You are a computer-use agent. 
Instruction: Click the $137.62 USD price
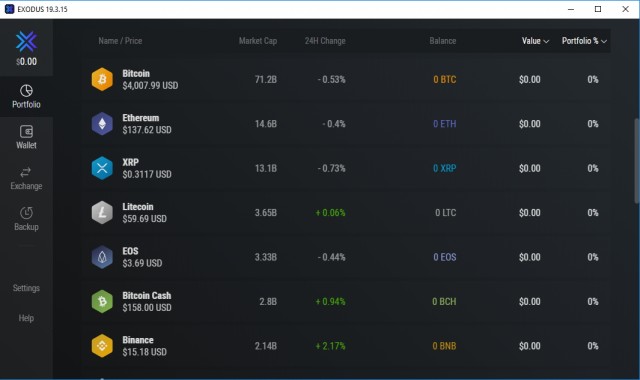pyautogui.click(x=147, y=130)
